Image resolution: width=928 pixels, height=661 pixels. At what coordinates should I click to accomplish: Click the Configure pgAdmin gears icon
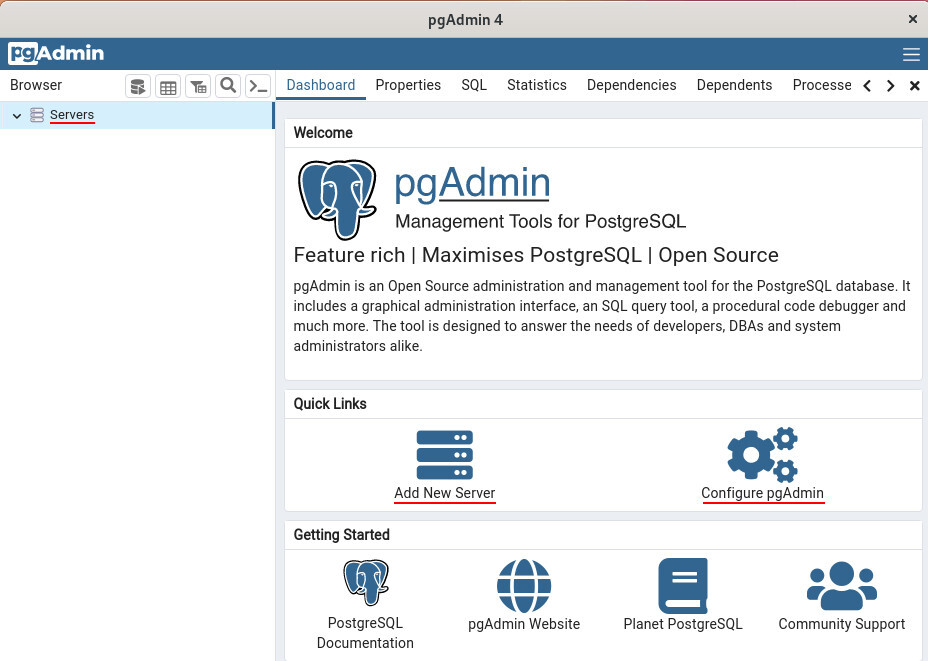click(762, 453)
